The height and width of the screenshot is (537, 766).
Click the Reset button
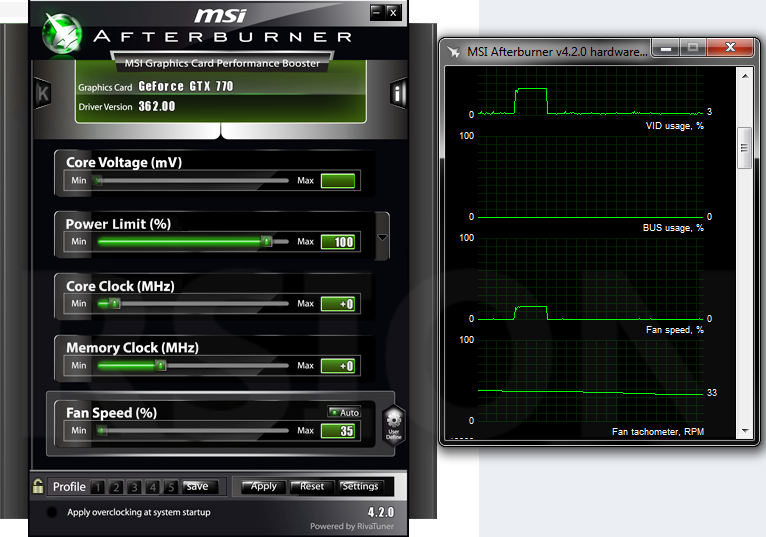click(x=312, y=487)
